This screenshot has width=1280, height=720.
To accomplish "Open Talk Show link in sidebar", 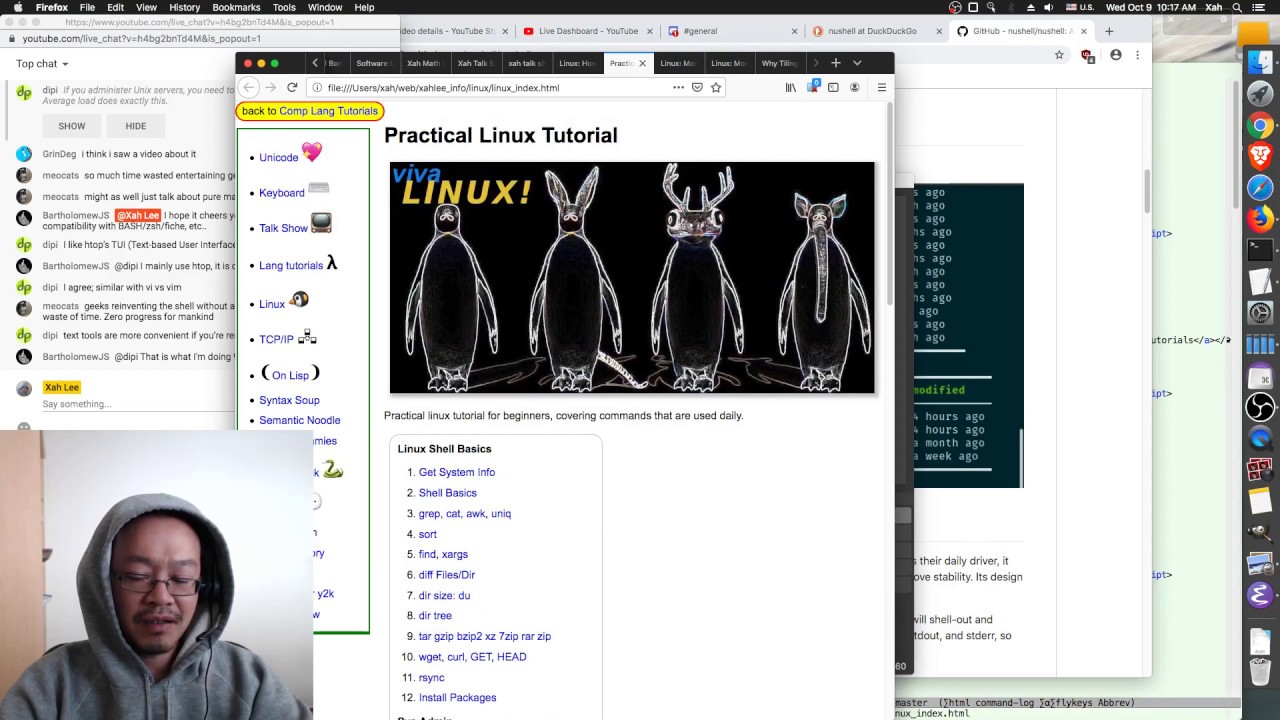I will tap(283, 228).
